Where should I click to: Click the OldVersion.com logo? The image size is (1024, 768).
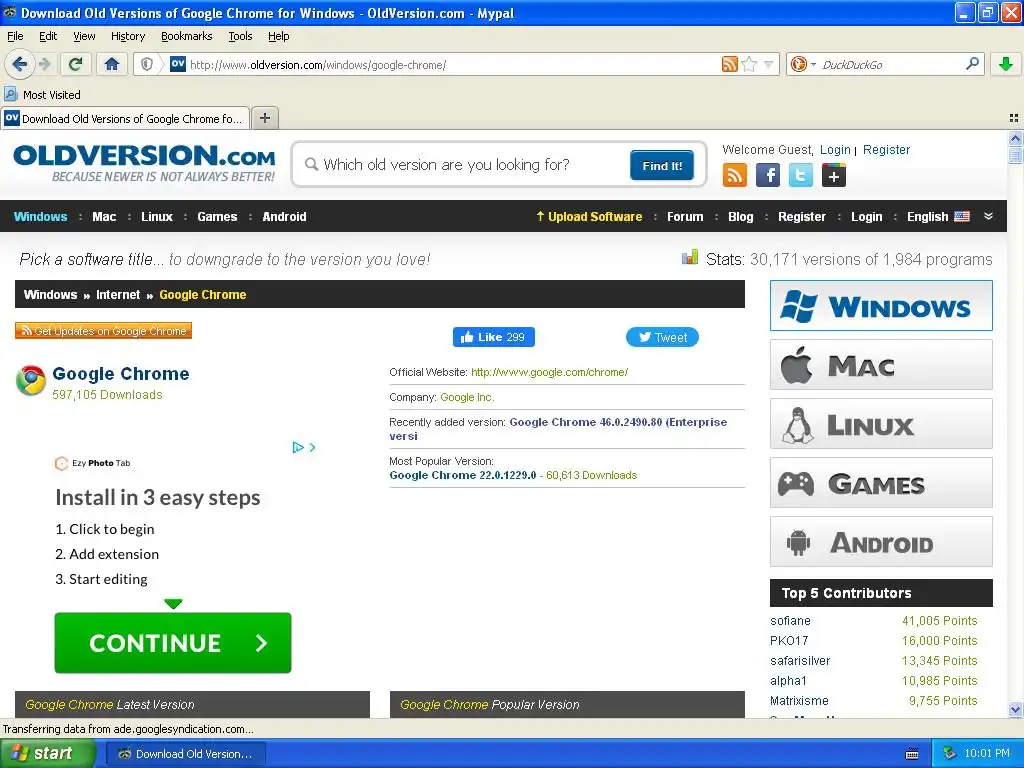click(144, 163)
